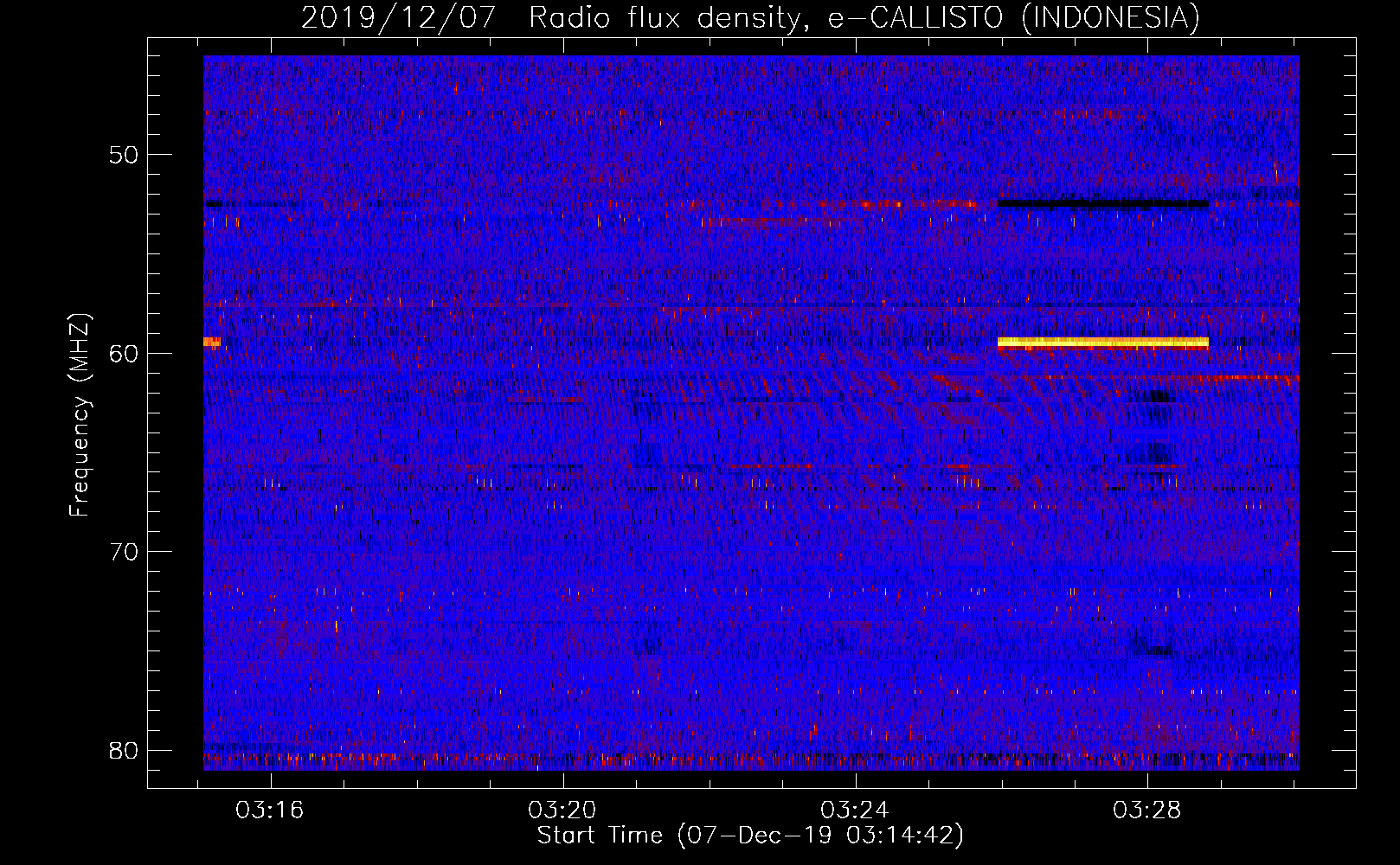This screenshot has height=865, width=1400.
Task: Click the 'Frequency (MHZ)' axis label
Action: coord(80,415)
